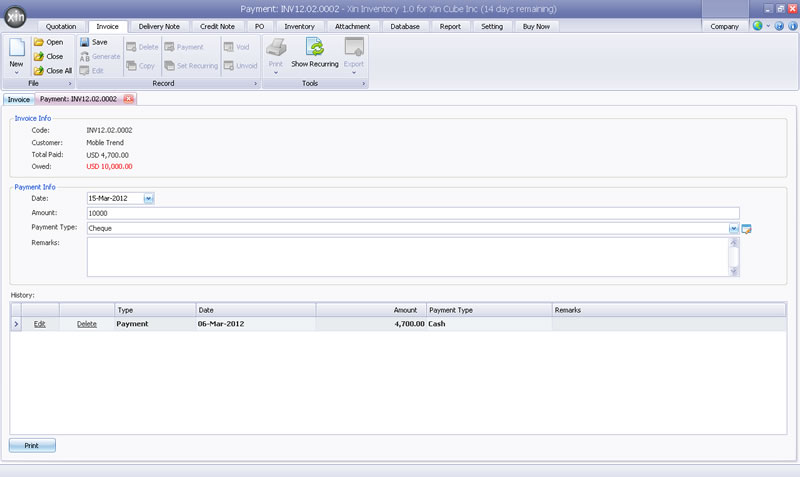This screenshot has width=800, height=477.
Task: Switch to the Delivery Note tab
Action: pos(159,27)
